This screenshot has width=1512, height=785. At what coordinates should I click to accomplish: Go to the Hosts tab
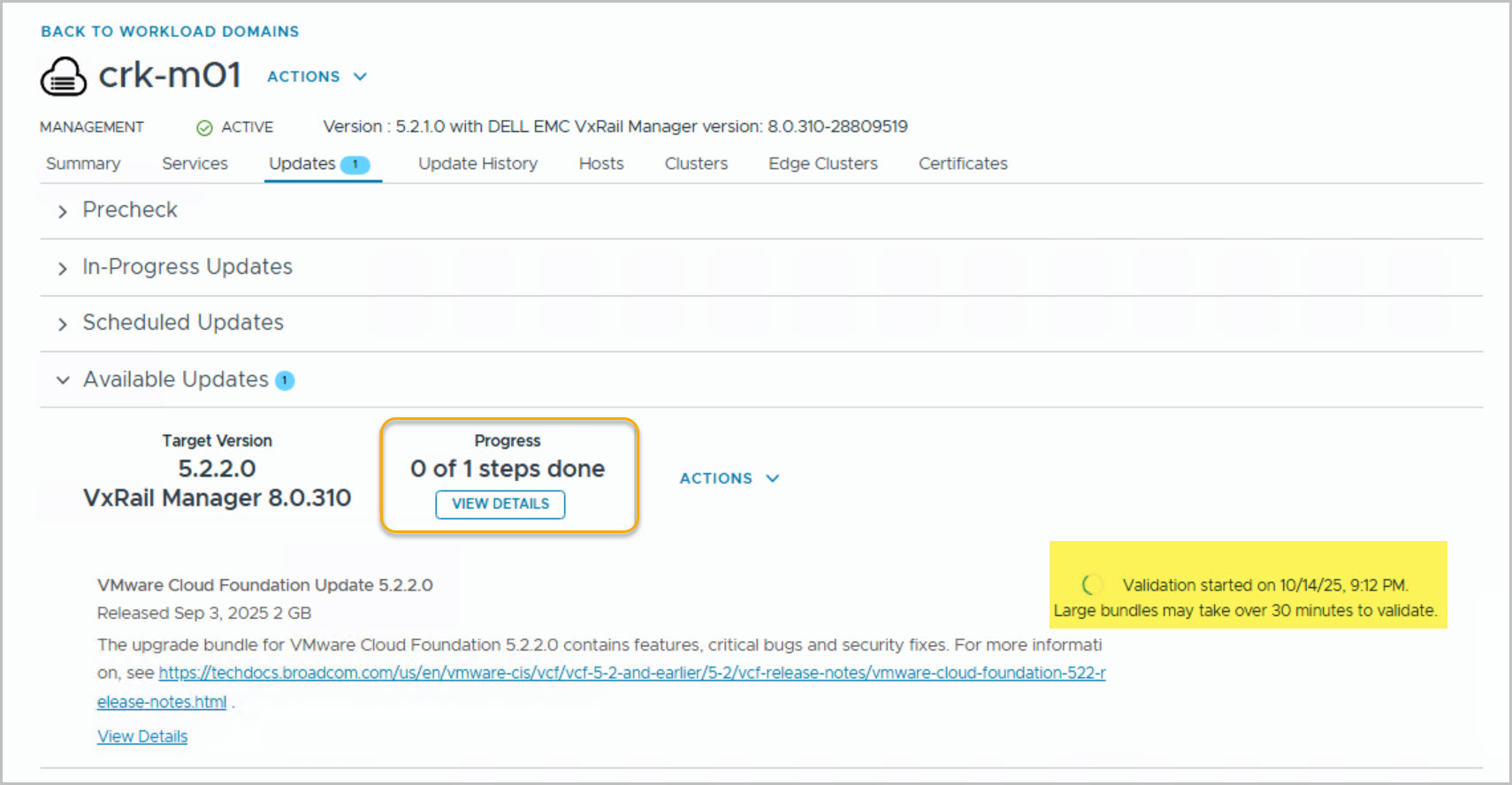(601, 164)
